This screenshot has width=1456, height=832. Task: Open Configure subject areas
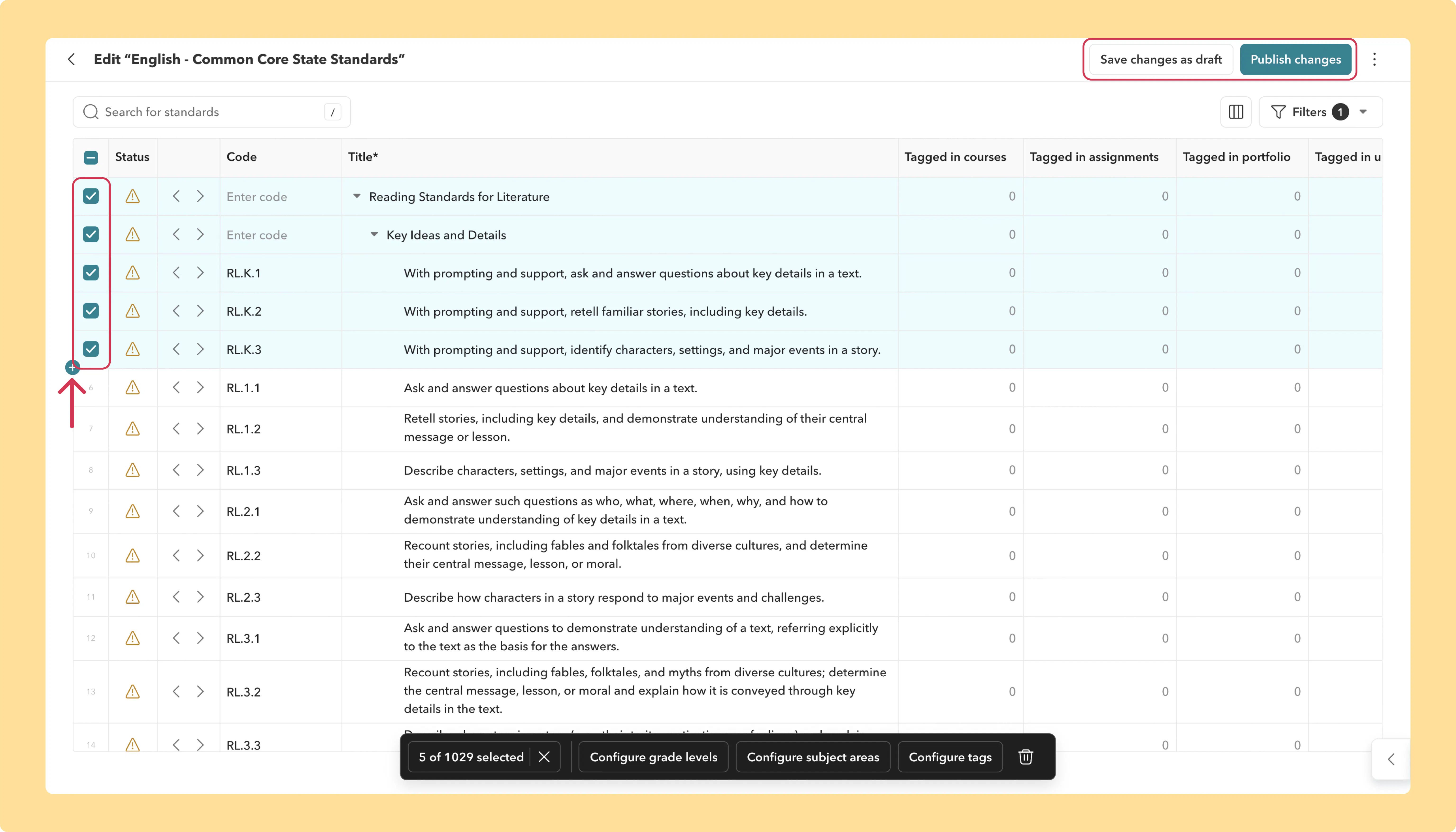813,757
